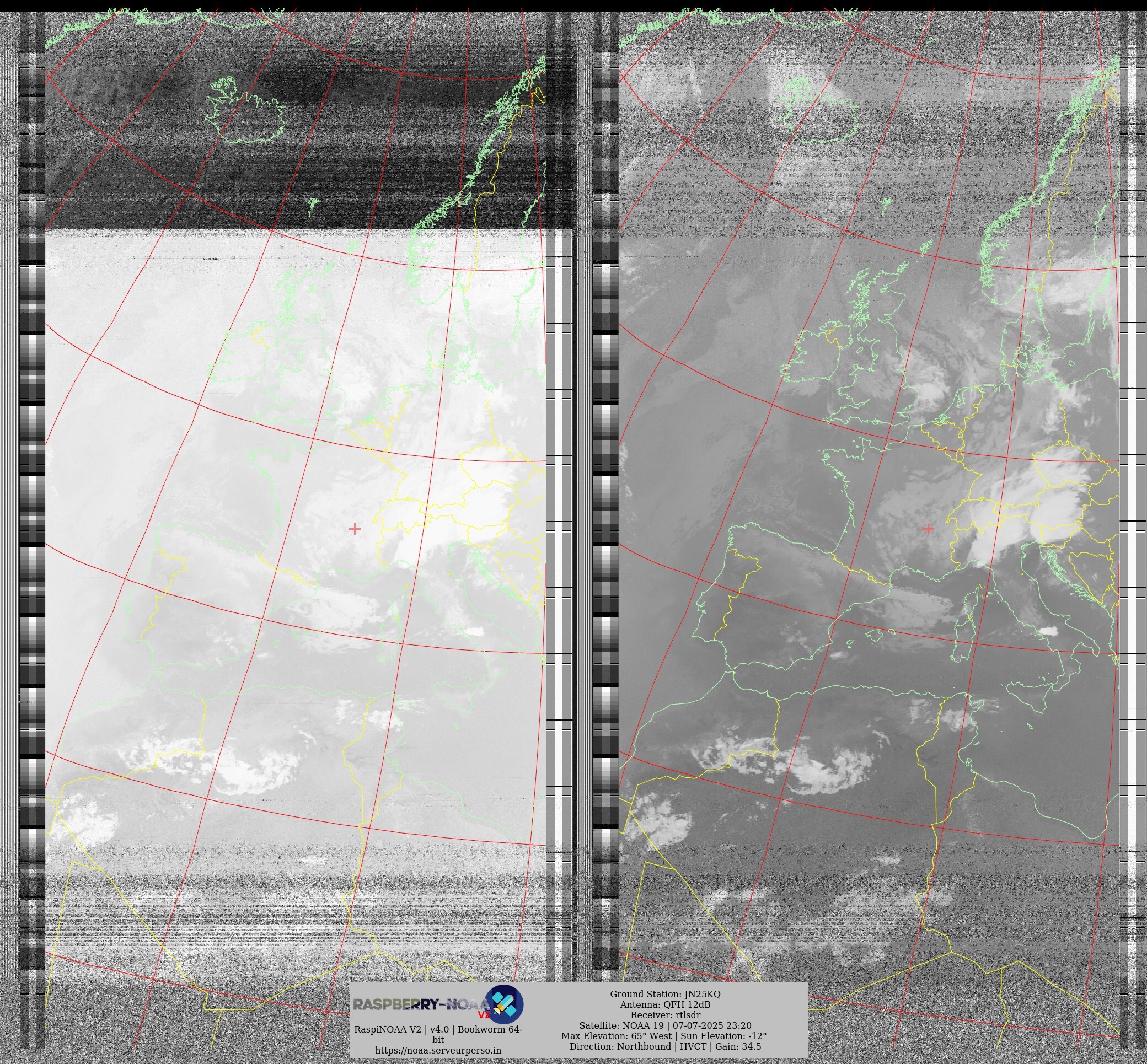Viewport: 1147px width, 1064px height.
Task: Click the Max Elevation 65° West line
Action: pos(665,1035)
